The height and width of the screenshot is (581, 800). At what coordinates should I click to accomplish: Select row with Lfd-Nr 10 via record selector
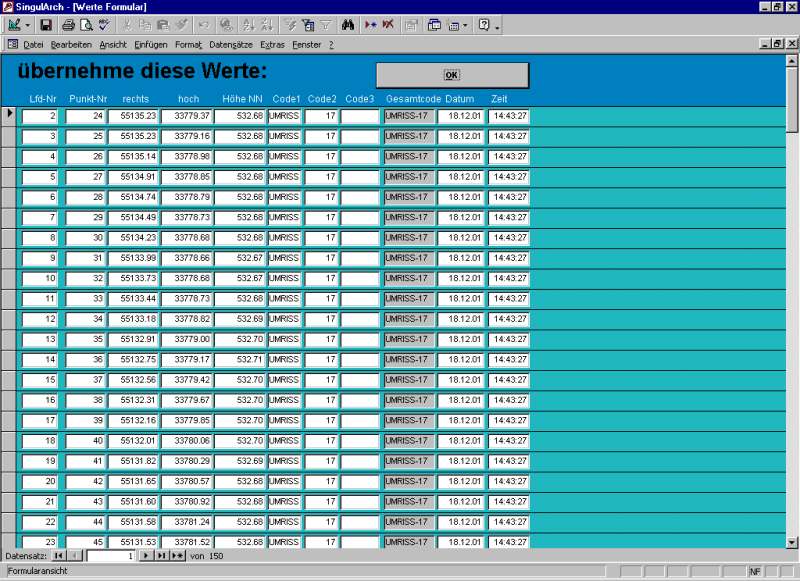pyautogui.click(x=9, y=278)
